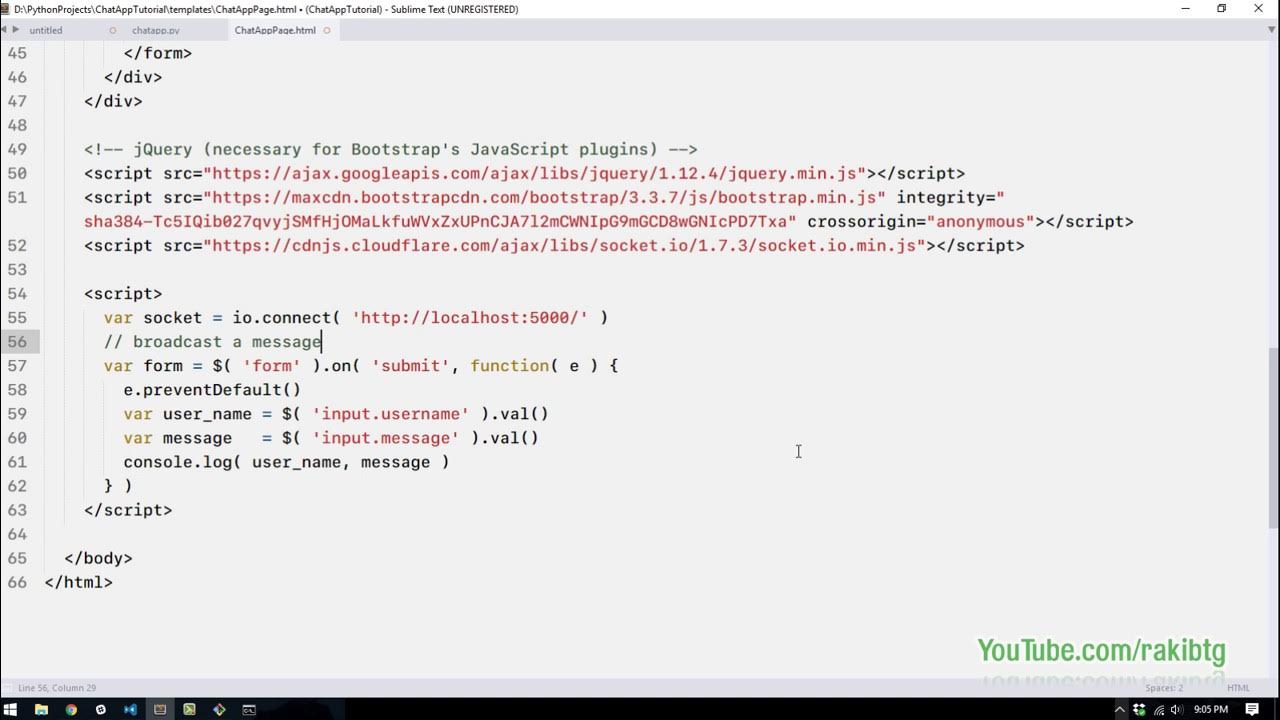Image resolution: width=1280 pixels, height=720 pixels.
Task: Toggle the side bar icon in status bar
Action: coord(7,688)
